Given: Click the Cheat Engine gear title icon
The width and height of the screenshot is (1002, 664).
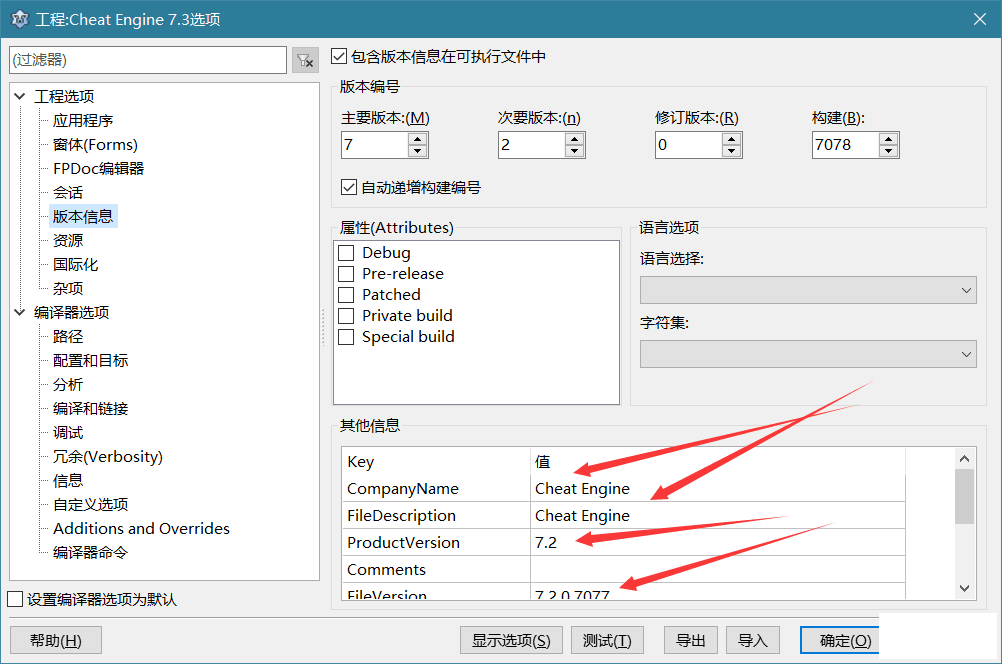Looking at the screenshot, I should point(20,20).
